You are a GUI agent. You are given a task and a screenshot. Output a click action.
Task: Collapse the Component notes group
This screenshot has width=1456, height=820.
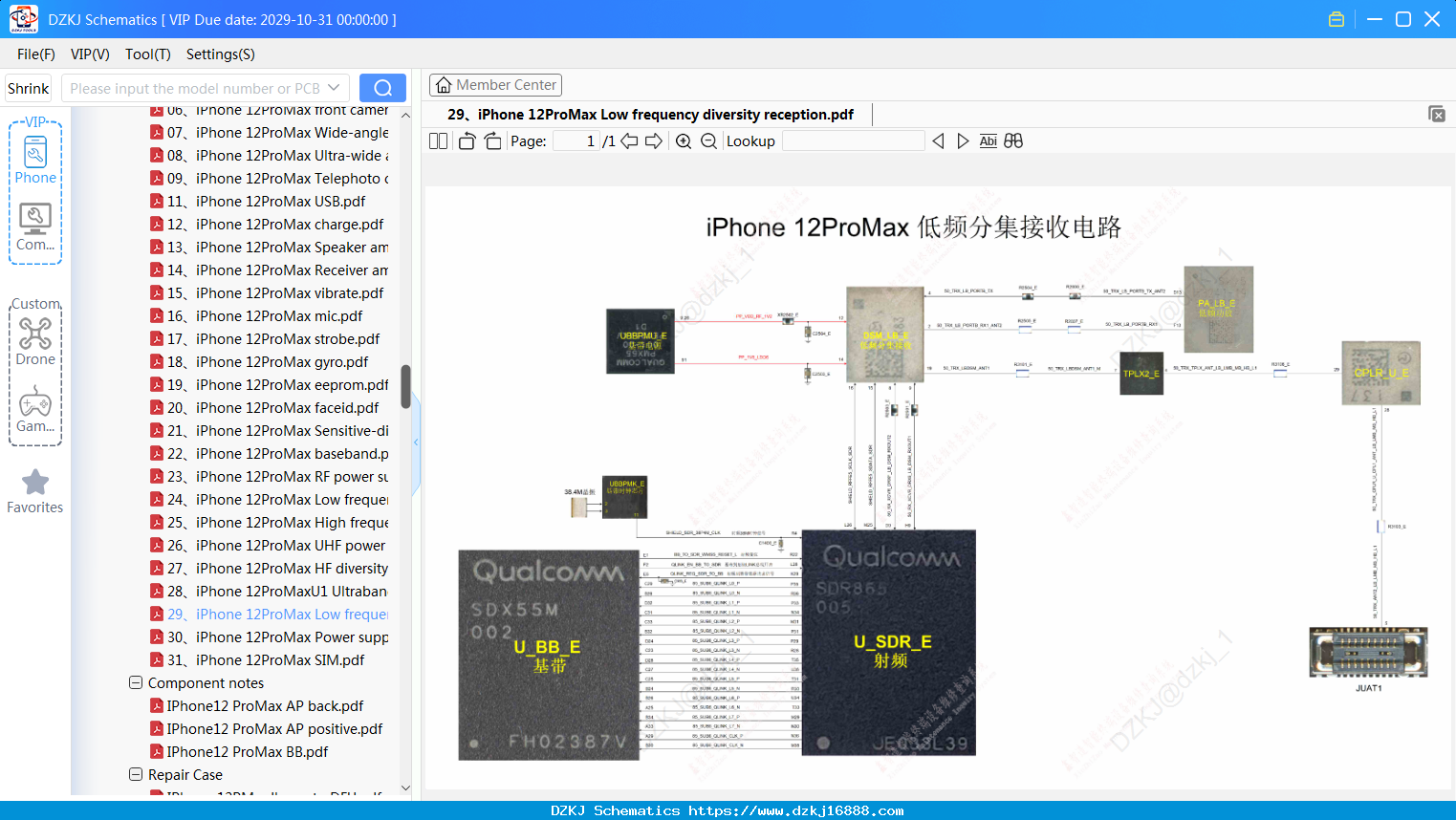136,683
